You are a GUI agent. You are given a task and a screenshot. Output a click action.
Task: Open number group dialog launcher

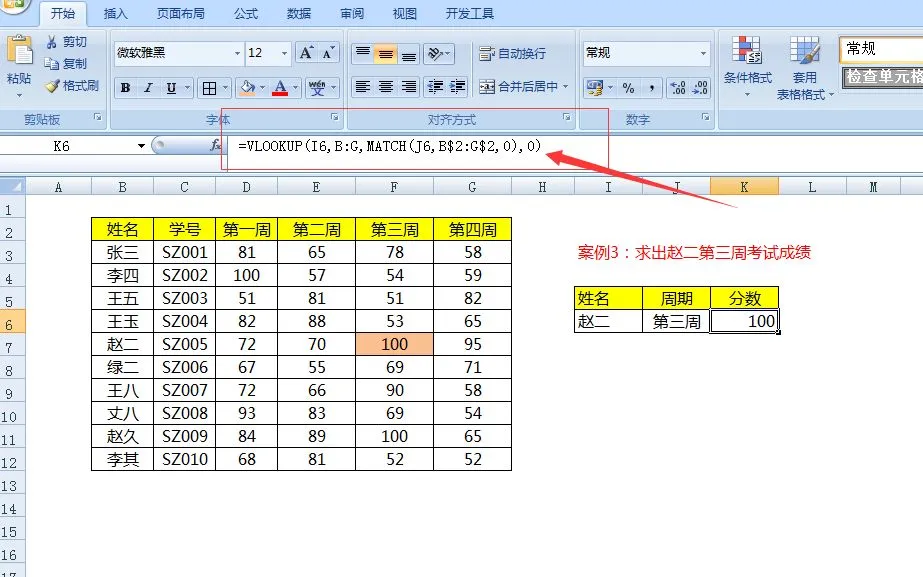pyautogui.click(x=705, y=118)
